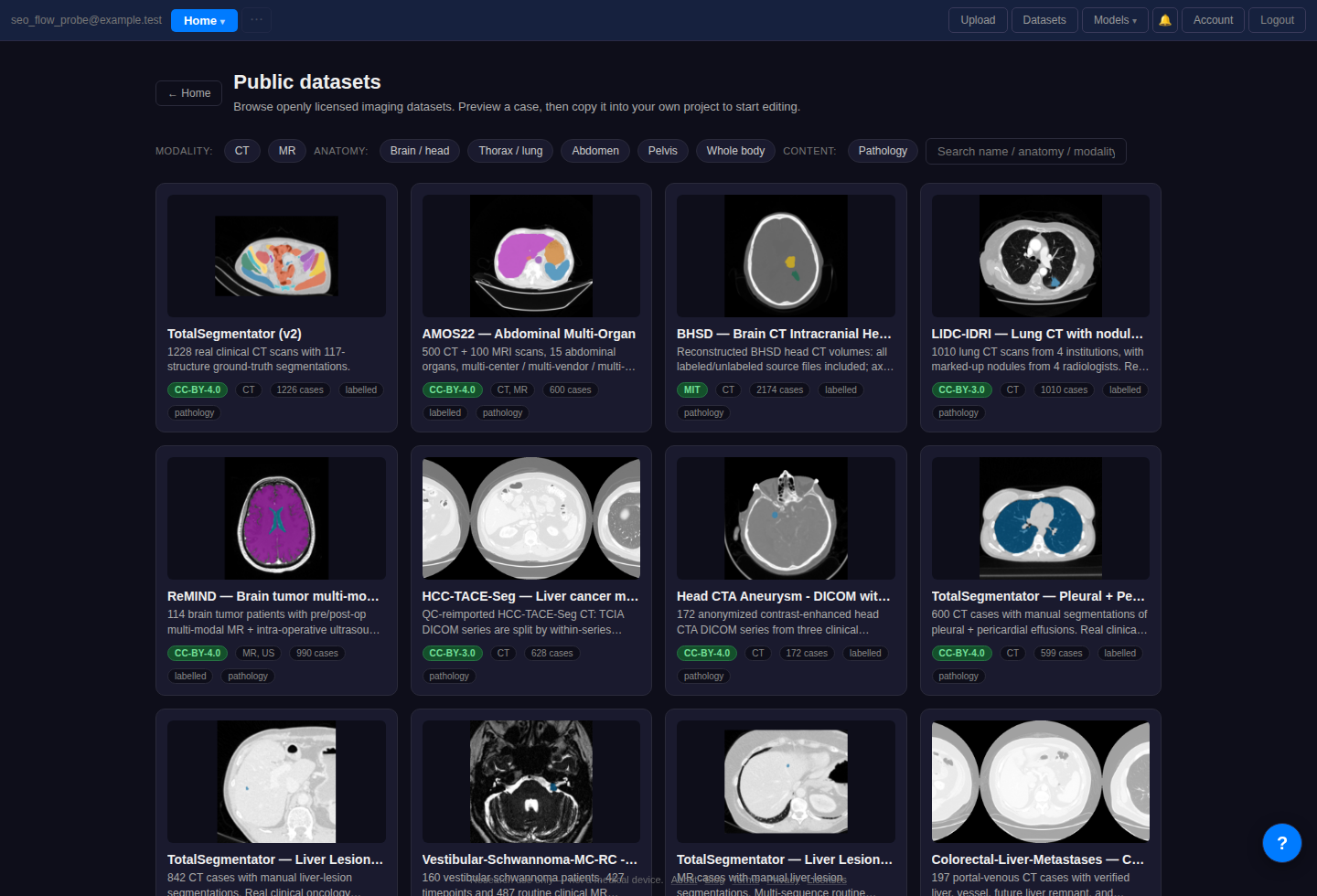1317x896 pixels.
Task: Open TotalSegmentator Pleural thumbnail image
Action: pyautogui.click(x=1041, y=518)
